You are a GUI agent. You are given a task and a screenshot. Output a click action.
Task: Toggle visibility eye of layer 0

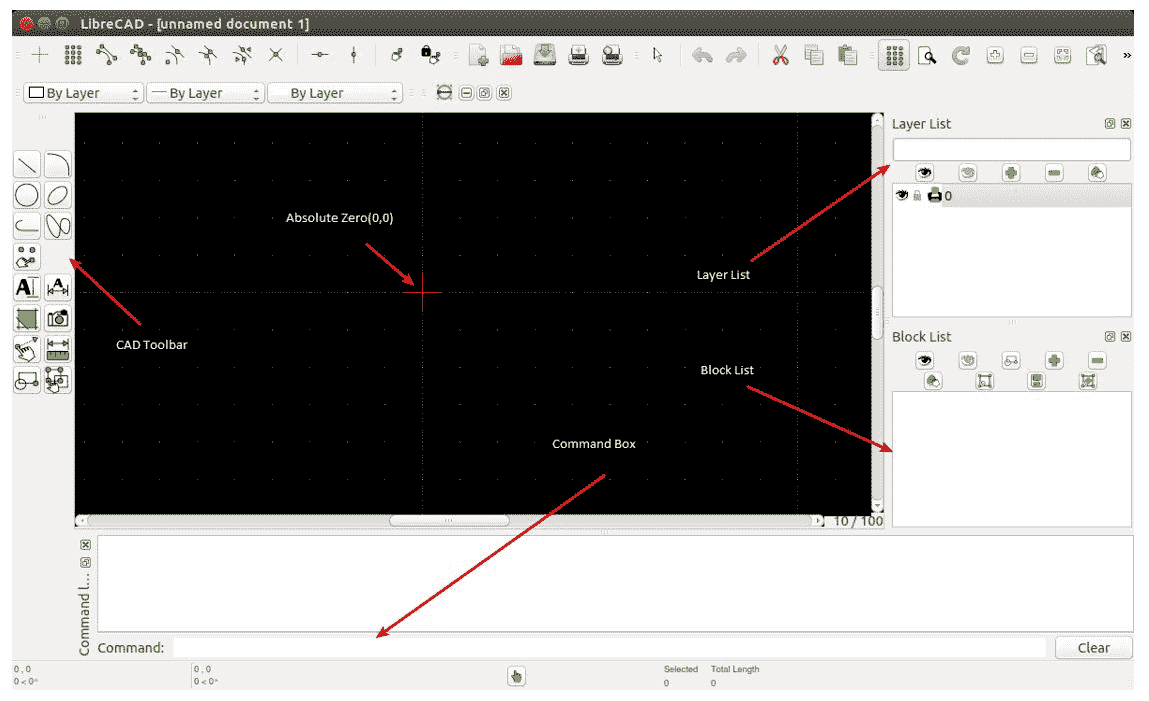click(x=902, y=196)
